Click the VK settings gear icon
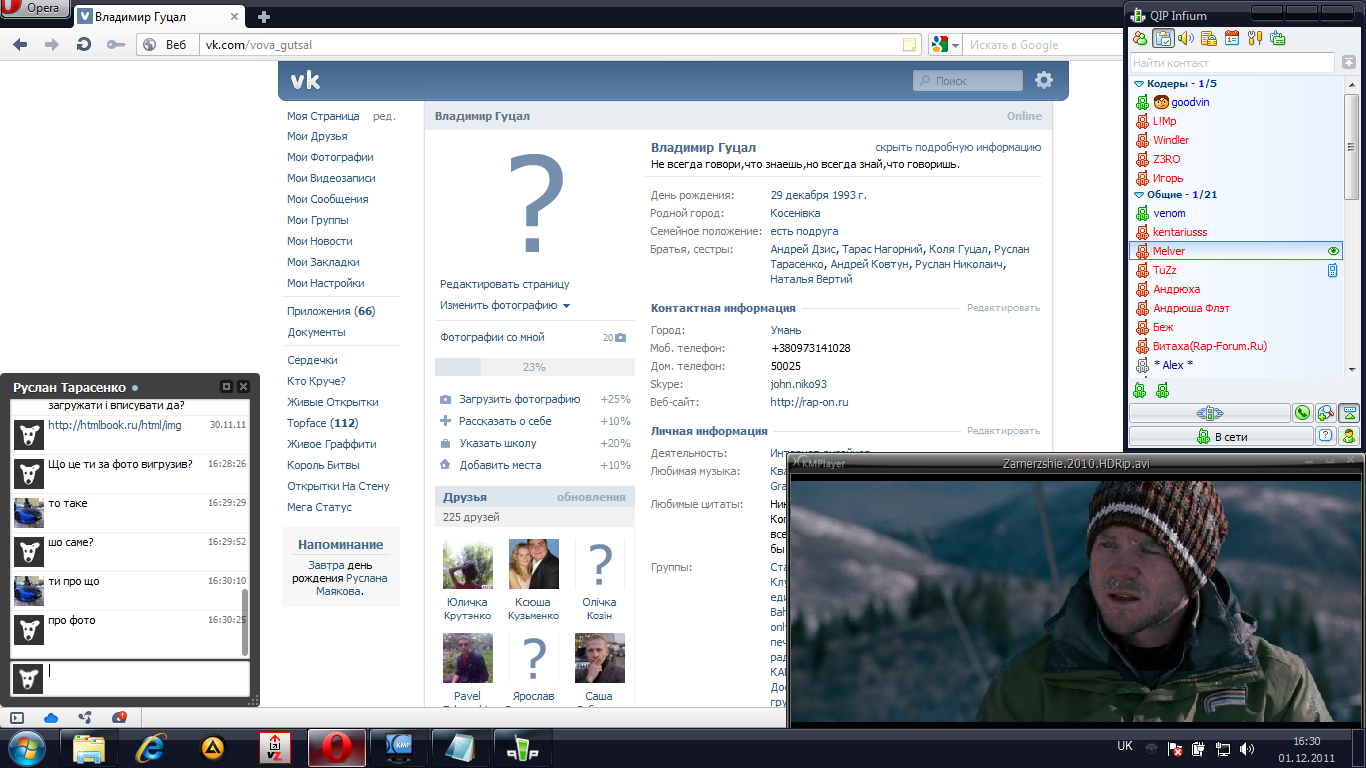 [1044, 81]
